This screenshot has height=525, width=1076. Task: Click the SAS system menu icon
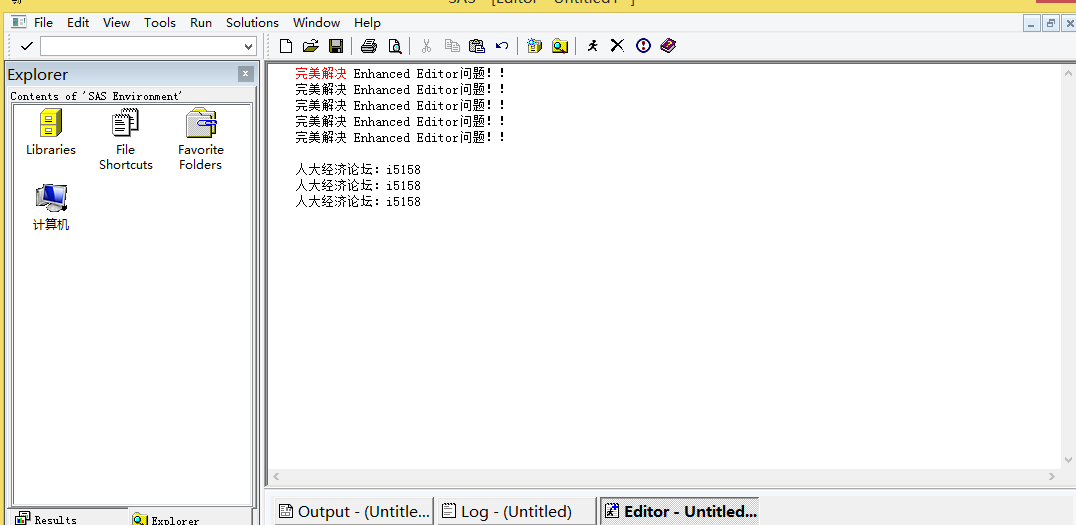click(19, 23)
